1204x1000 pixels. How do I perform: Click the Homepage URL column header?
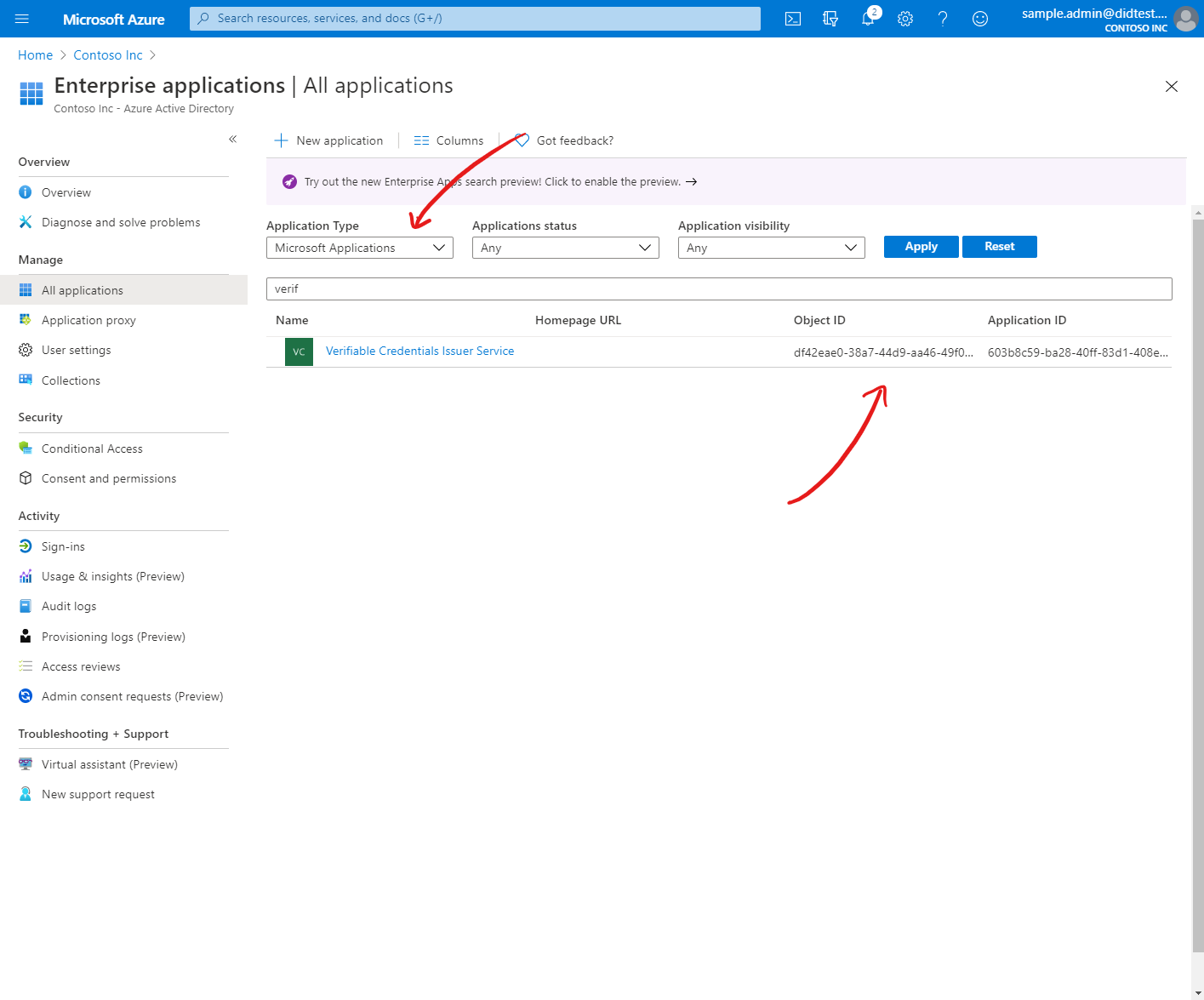tap(578, 320)
